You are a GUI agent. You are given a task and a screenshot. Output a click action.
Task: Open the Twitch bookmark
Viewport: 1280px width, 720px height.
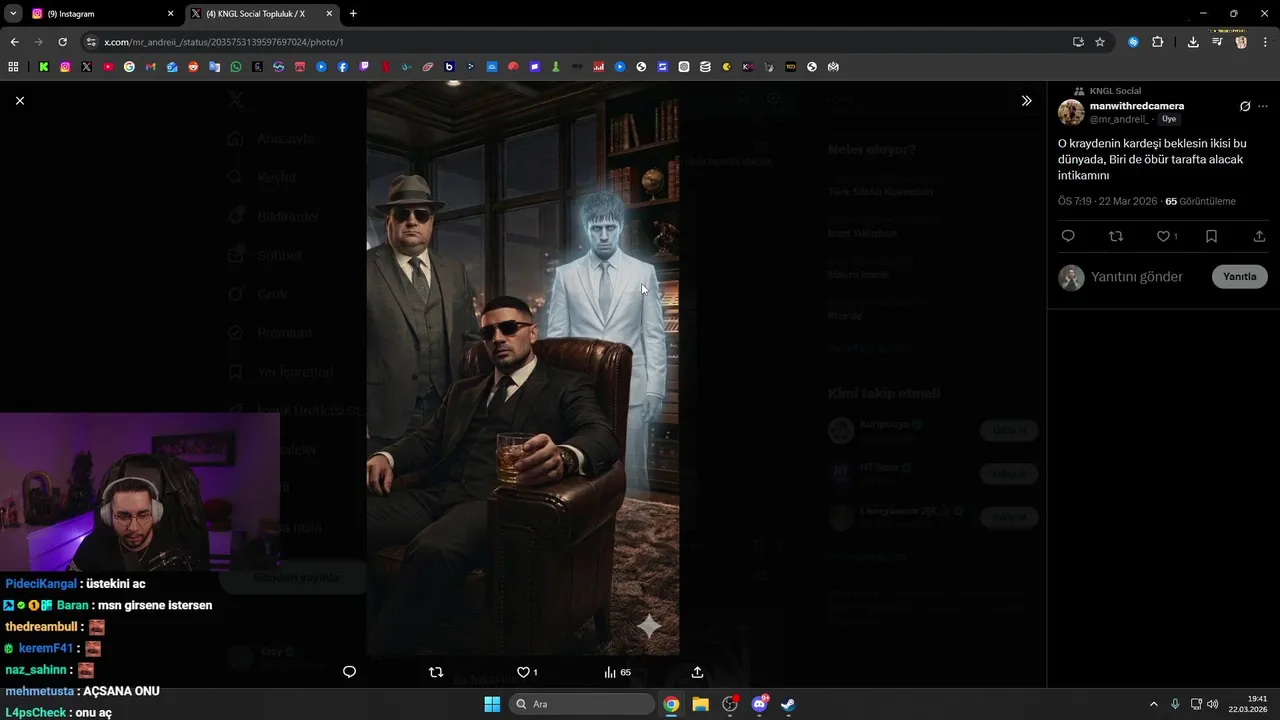point(364,67)
